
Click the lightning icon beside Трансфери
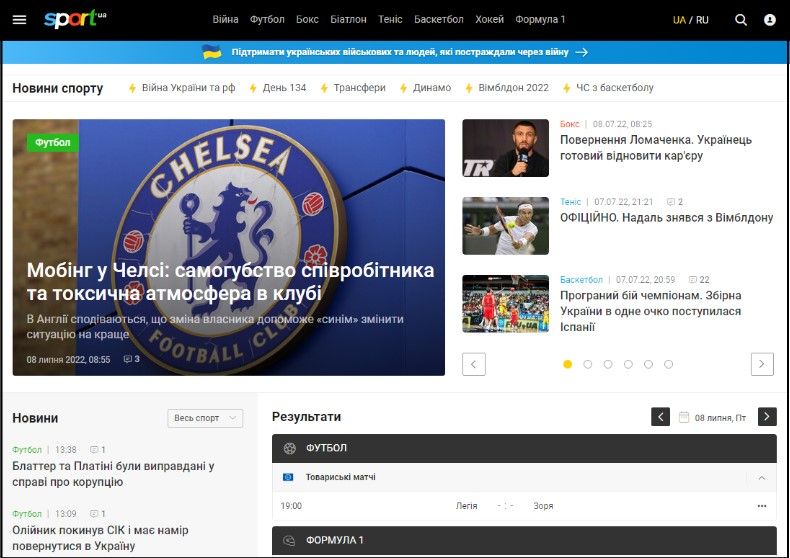[x=324, y=88]
